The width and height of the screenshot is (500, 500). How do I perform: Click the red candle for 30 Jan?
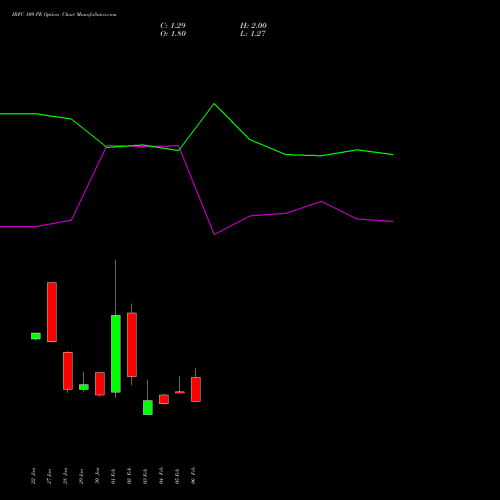pyautogui.click(x=100, y=384)
